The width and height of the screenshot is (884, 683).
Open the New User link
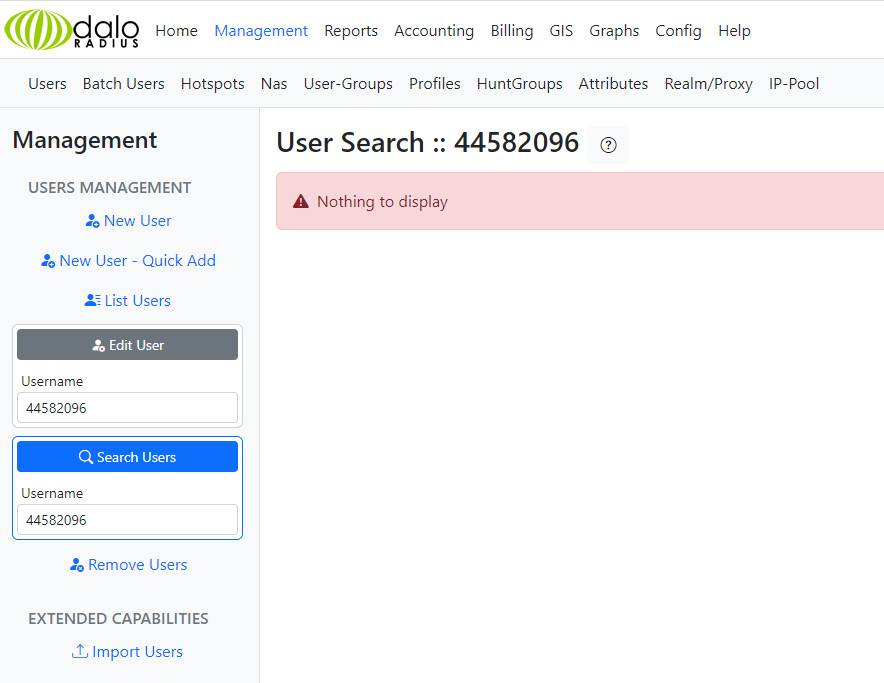tap(128, 221)
